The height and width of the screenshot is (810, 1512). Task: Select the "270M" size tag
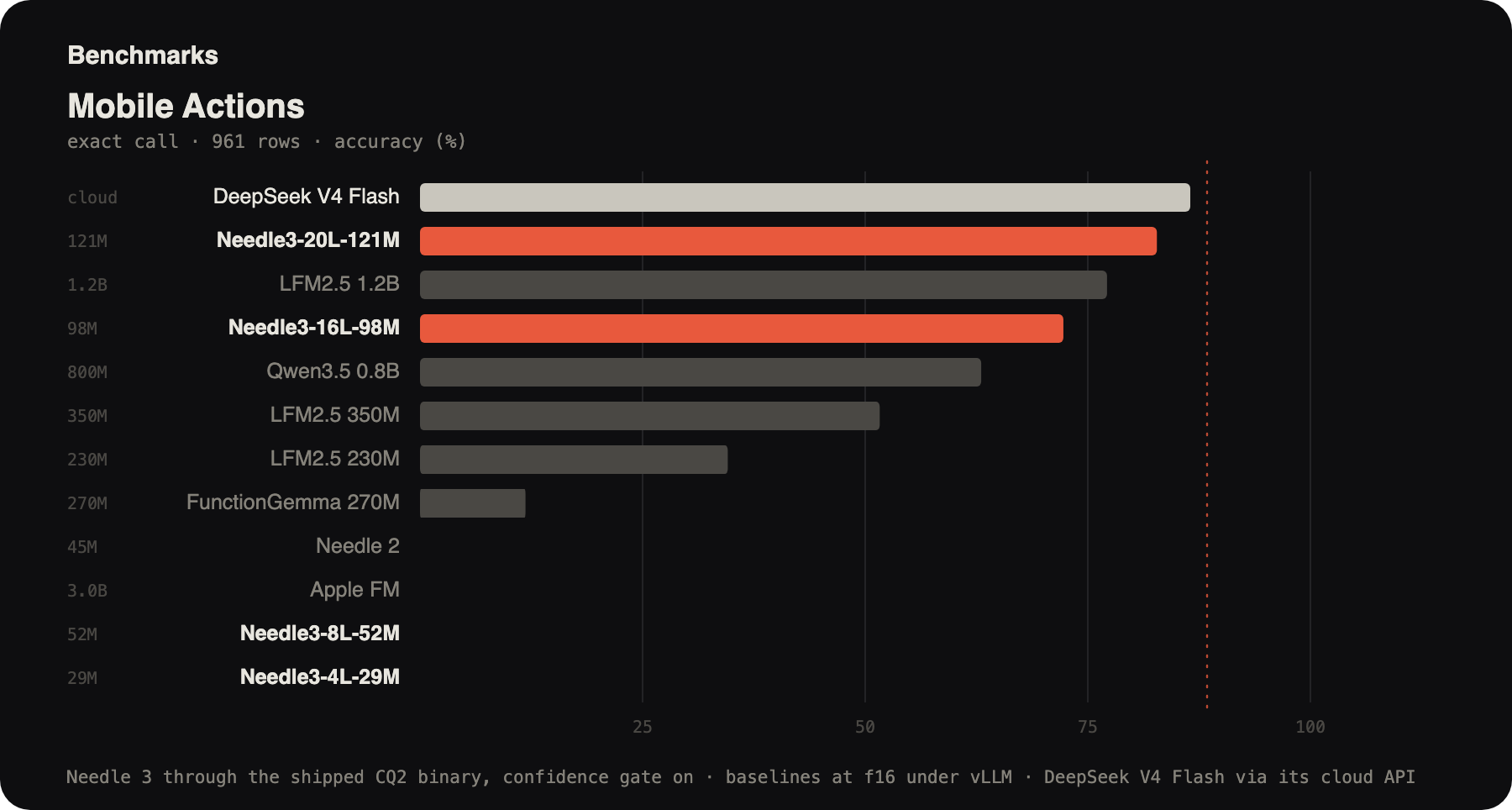tap(87, 503)
